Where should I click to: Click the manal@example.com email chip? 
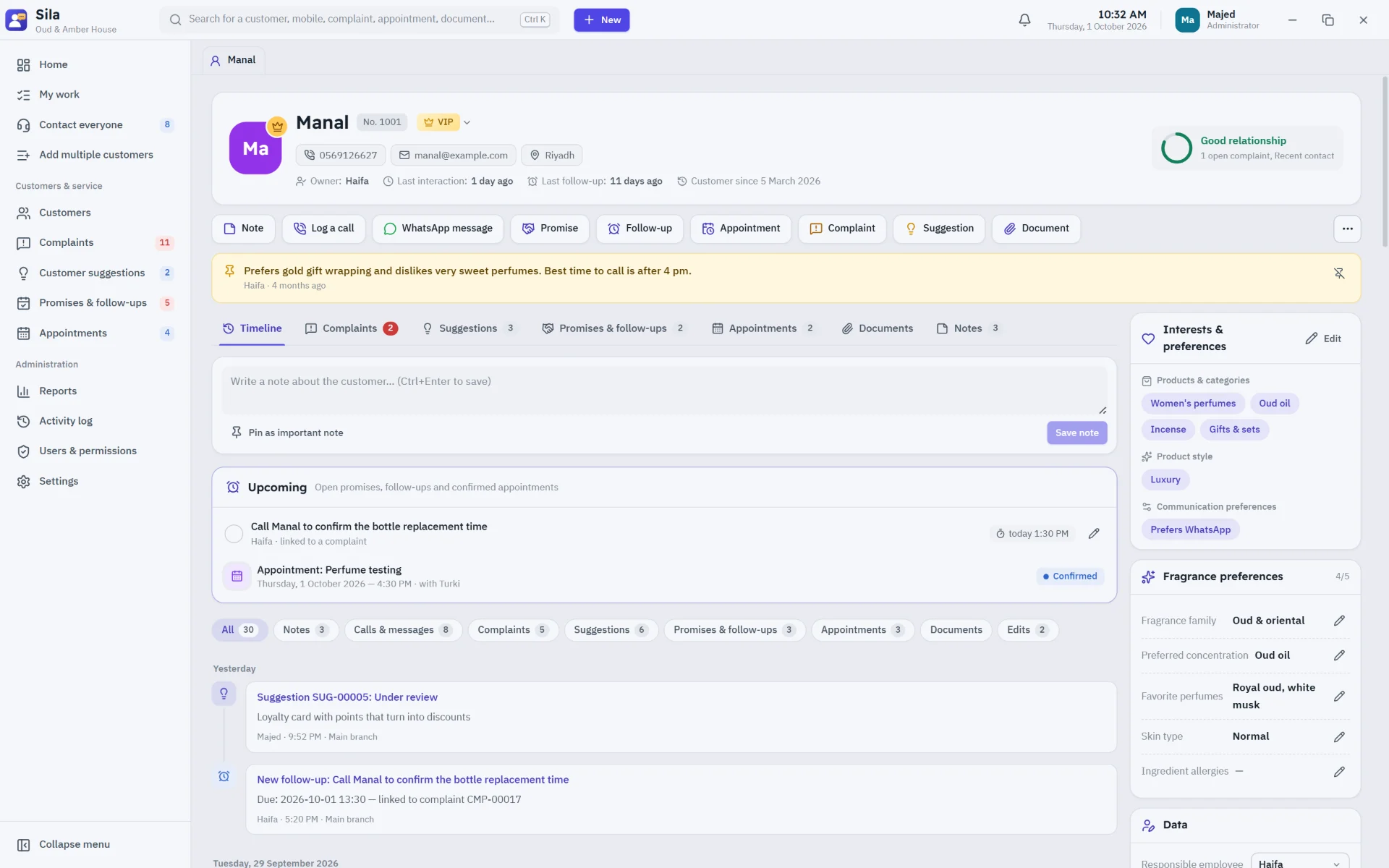click(x=454, y=156)
